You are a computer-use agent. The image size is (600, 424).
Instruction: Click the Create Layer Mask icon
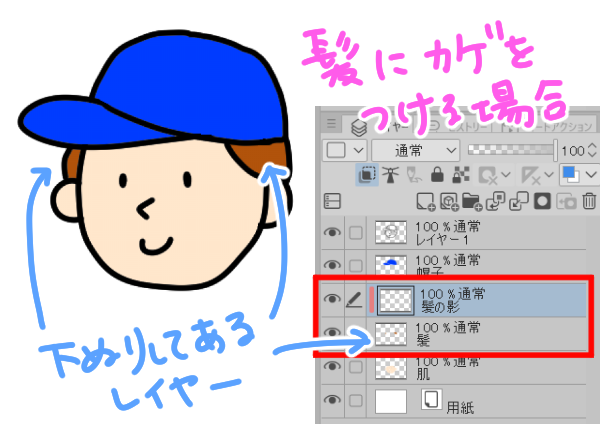click(x=542, y=201)
